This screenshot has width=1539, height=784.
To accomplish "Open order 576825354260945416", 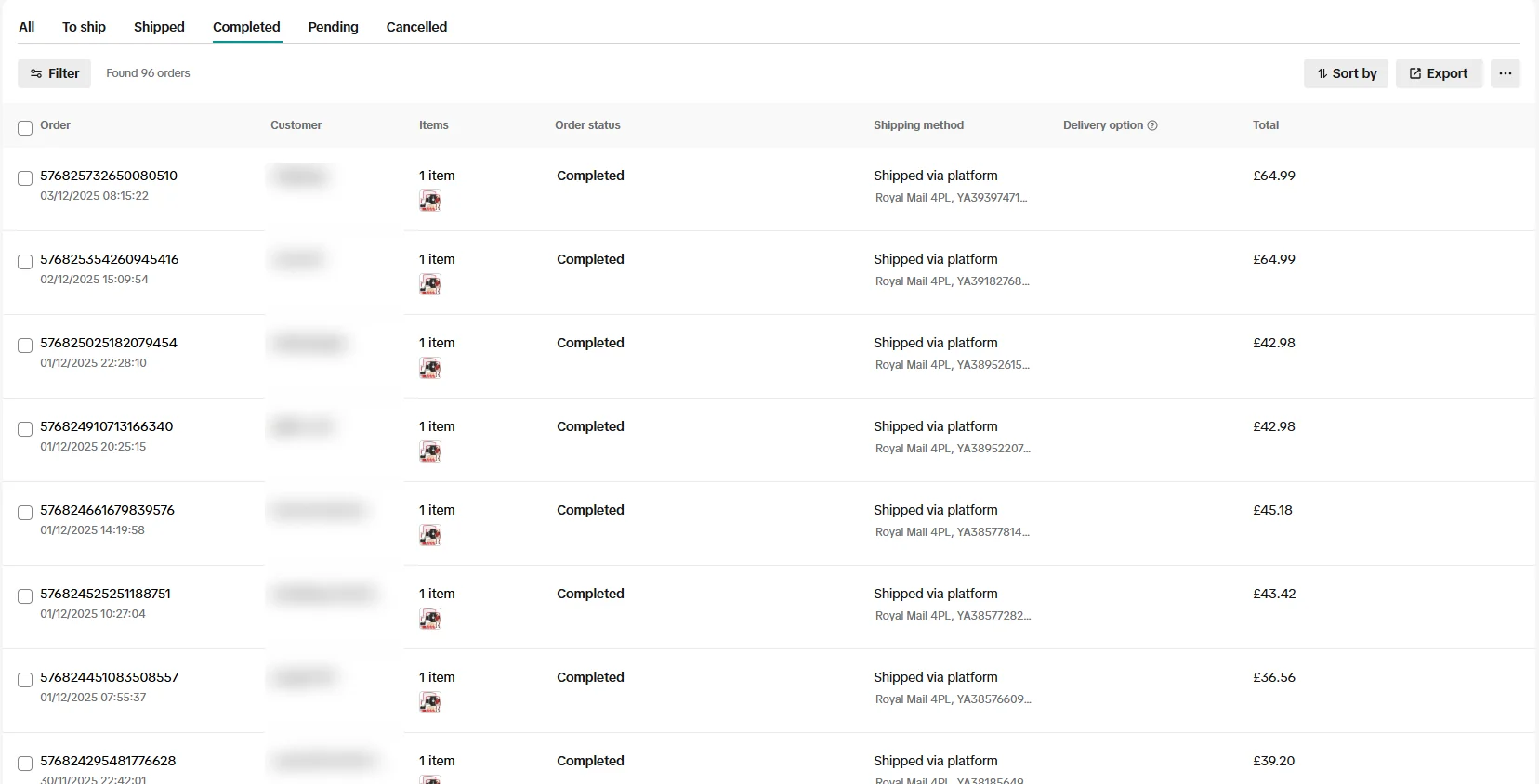I will (110, 259).
